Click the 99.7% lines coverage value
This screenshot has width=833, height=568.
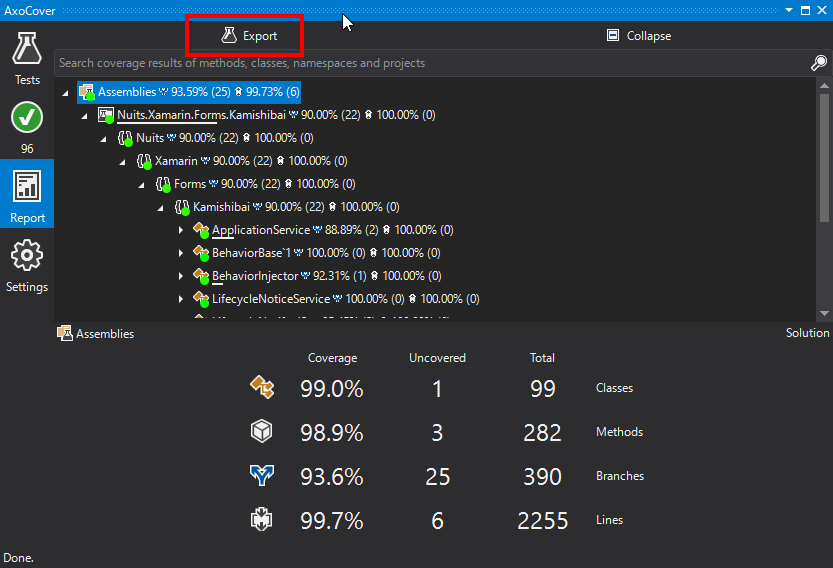(332, 521)
